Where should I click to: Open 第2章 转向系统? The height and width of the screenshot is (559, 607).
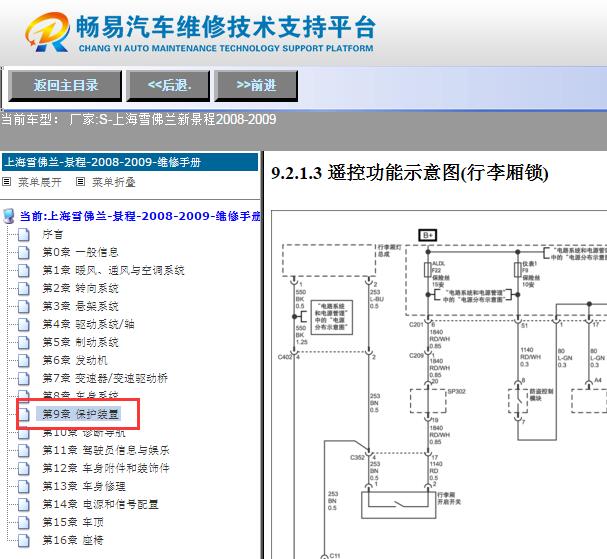[80, 288]
